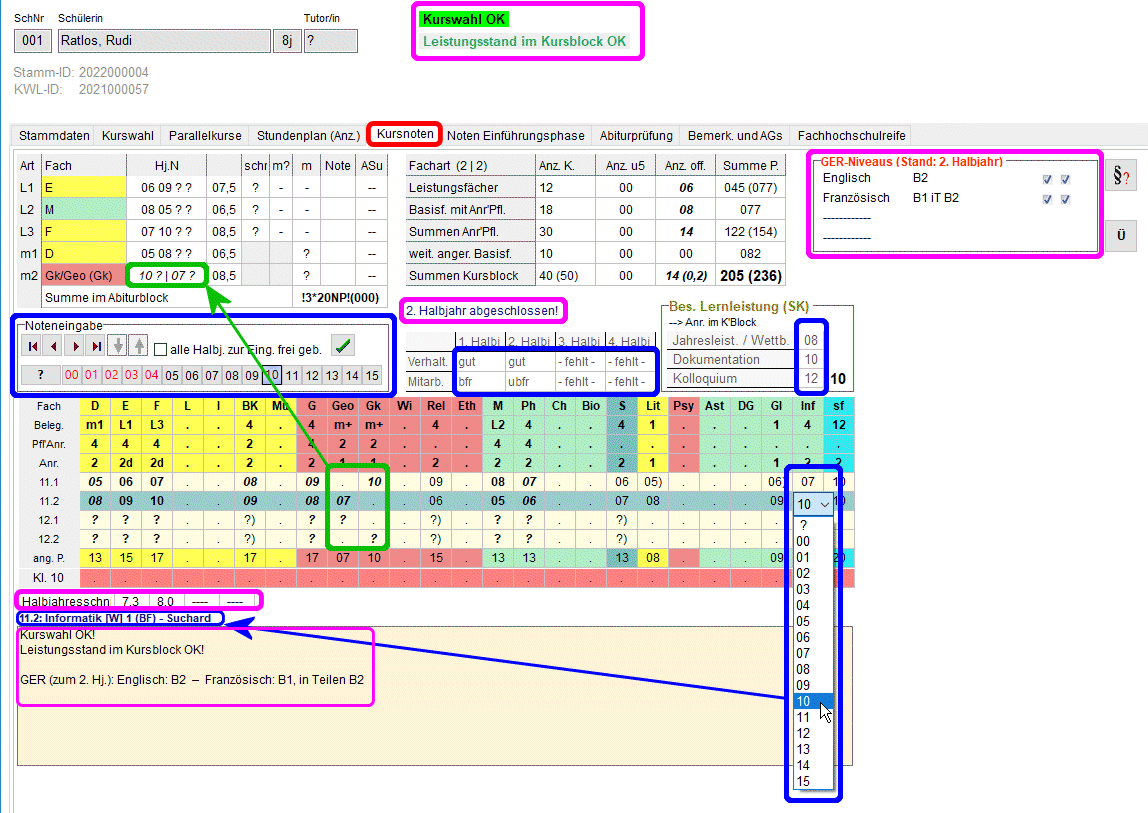Toggle second checkbox for Französisch GER level
This screenshot has height=813, width=1148.
coord(1065,199)
